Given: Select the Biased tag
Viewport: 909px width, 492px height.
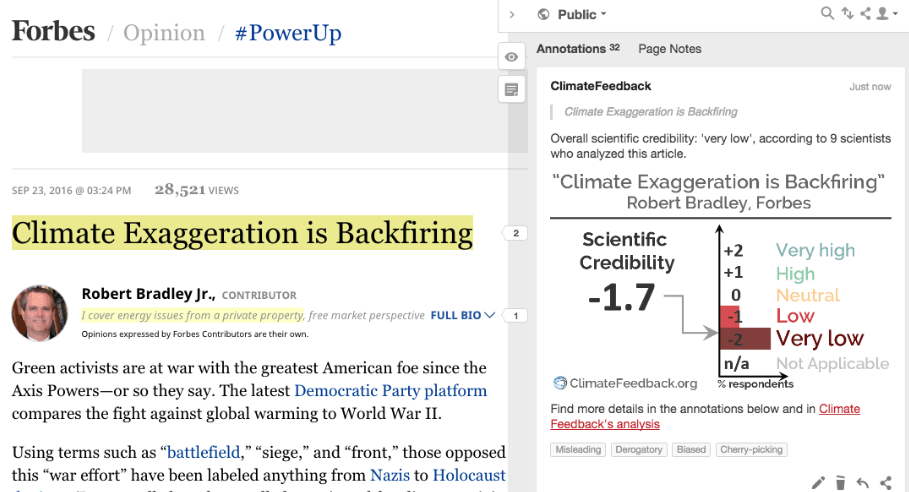Looking at the screenshot, I should (x=691, y=450).
